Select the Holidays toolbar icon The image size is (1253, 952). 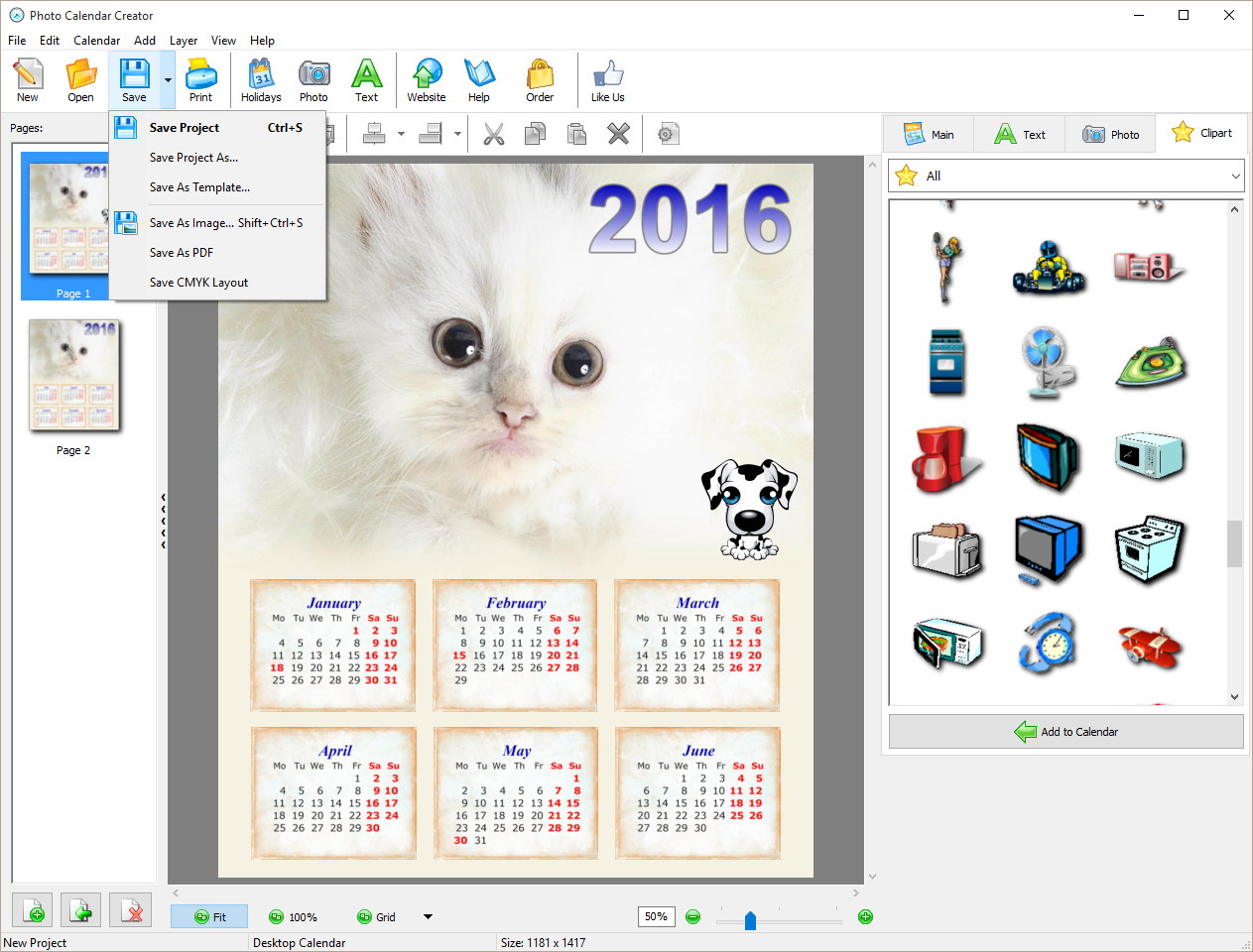click(260, 79)
